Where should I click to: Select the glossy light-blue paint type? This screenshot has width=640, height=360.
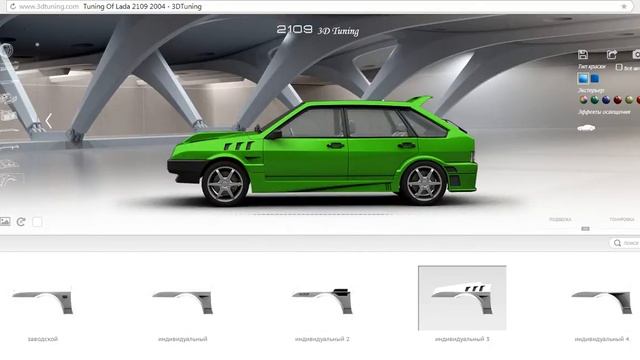click(583, 78)
